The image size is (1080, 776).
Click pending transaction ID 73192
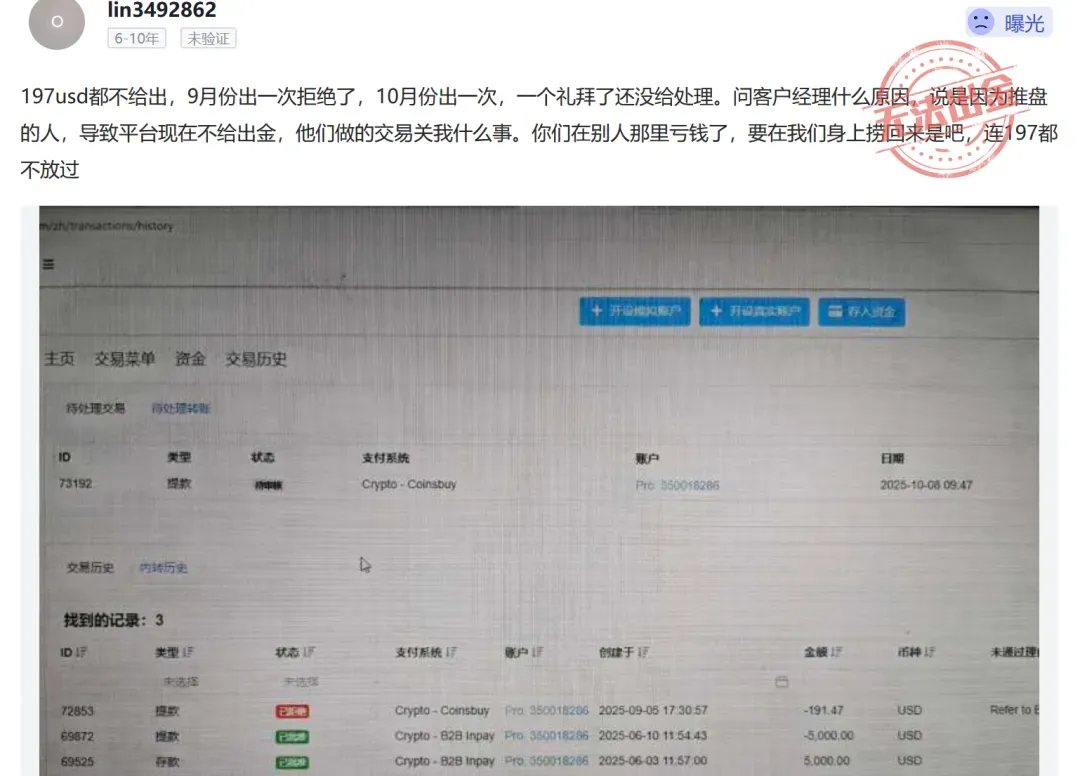tap(75, 483)
